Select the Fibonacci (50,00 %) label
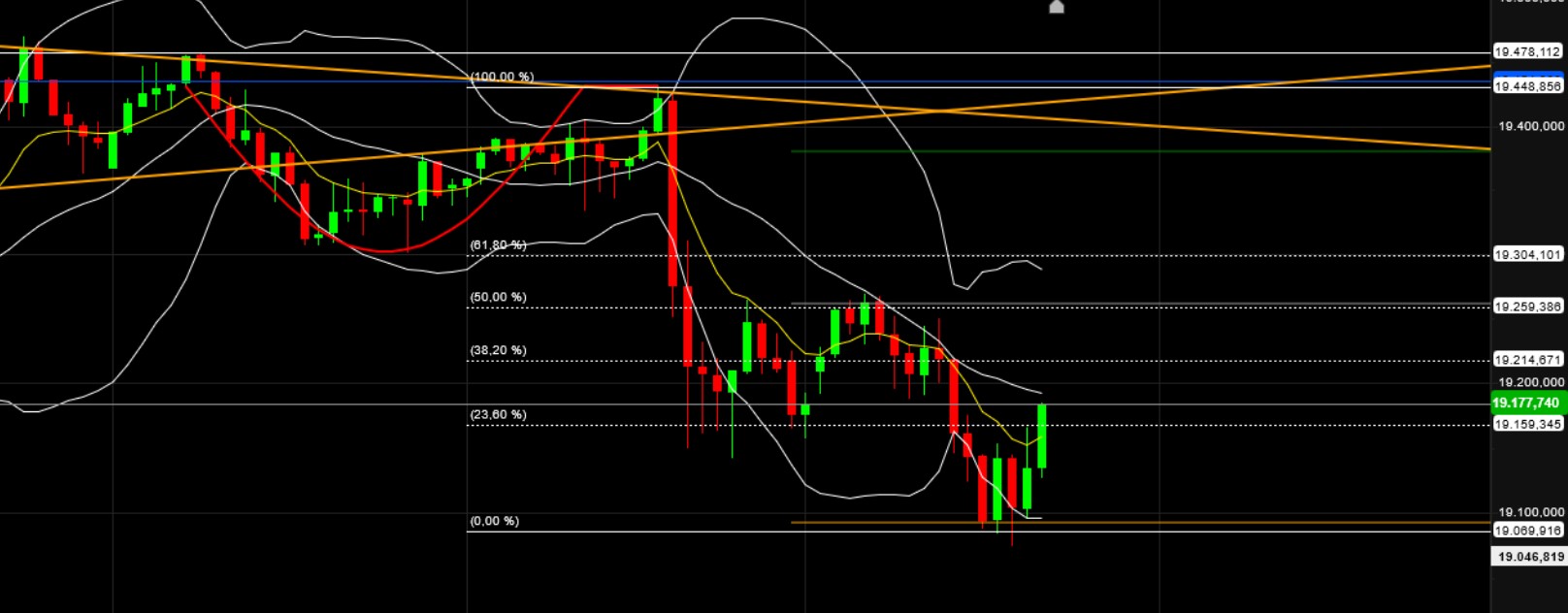1568x613 pixels. click(x=498, y=297)
